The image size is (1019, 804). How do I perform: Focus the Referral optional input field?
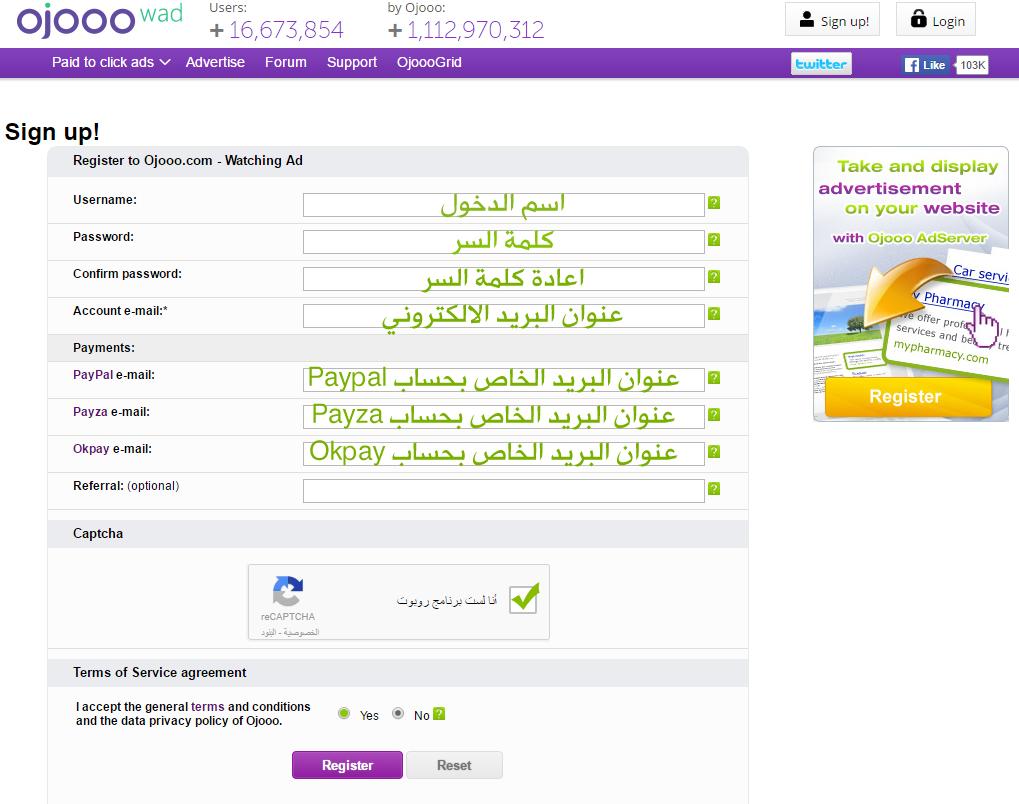504,491
